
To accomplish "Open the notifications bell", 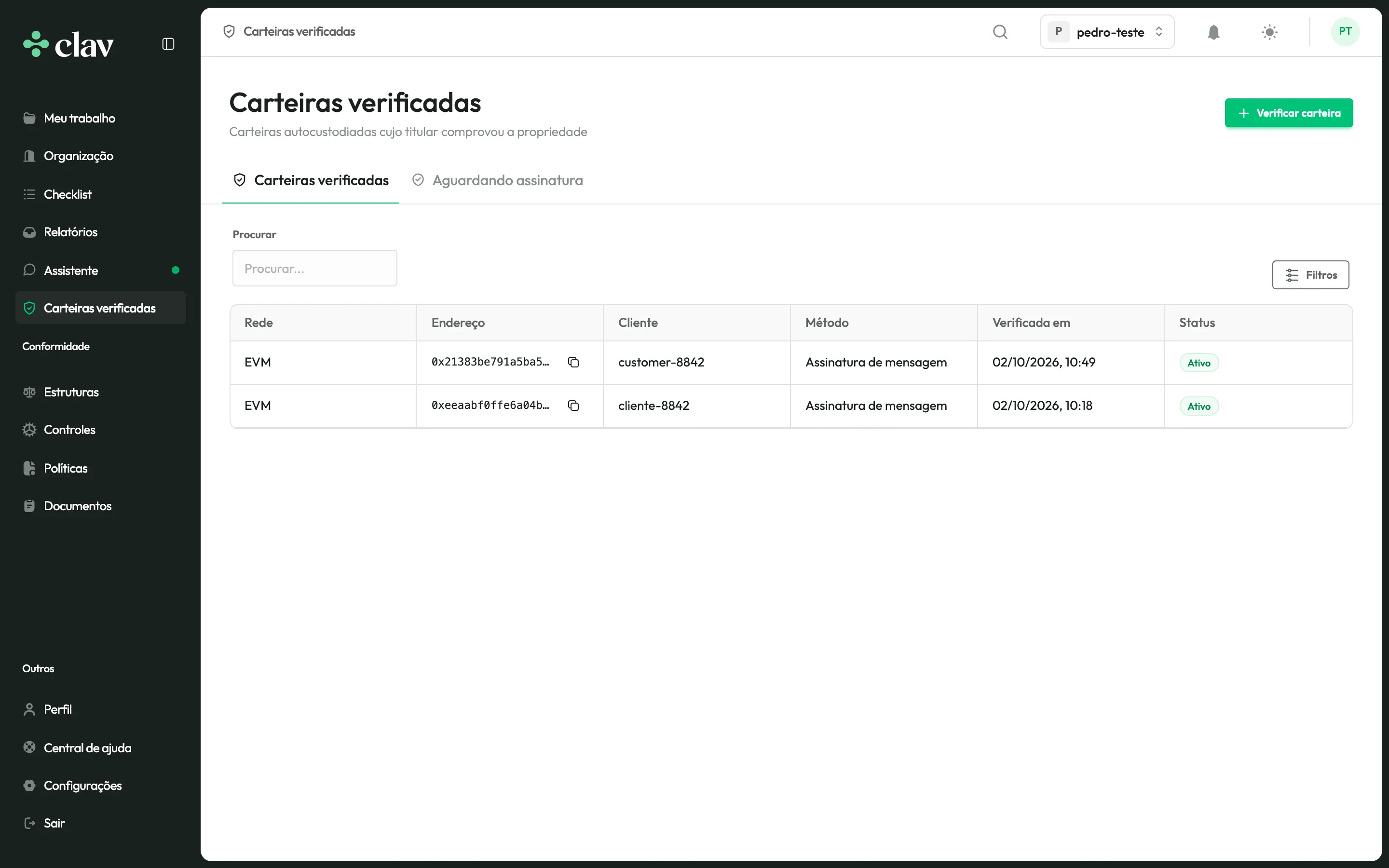I will pyautogui.click(x=1213, y=32).
